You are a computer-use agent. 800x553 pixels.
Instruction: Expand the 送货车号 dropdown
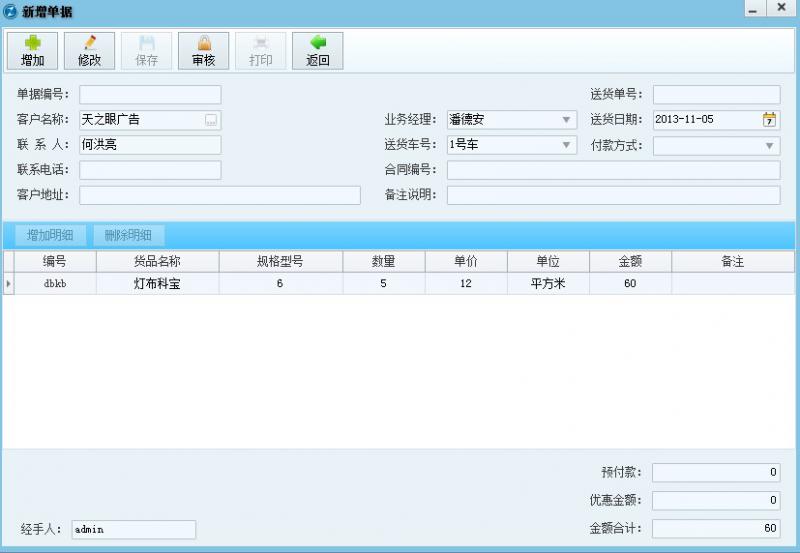tap(566, 145)
